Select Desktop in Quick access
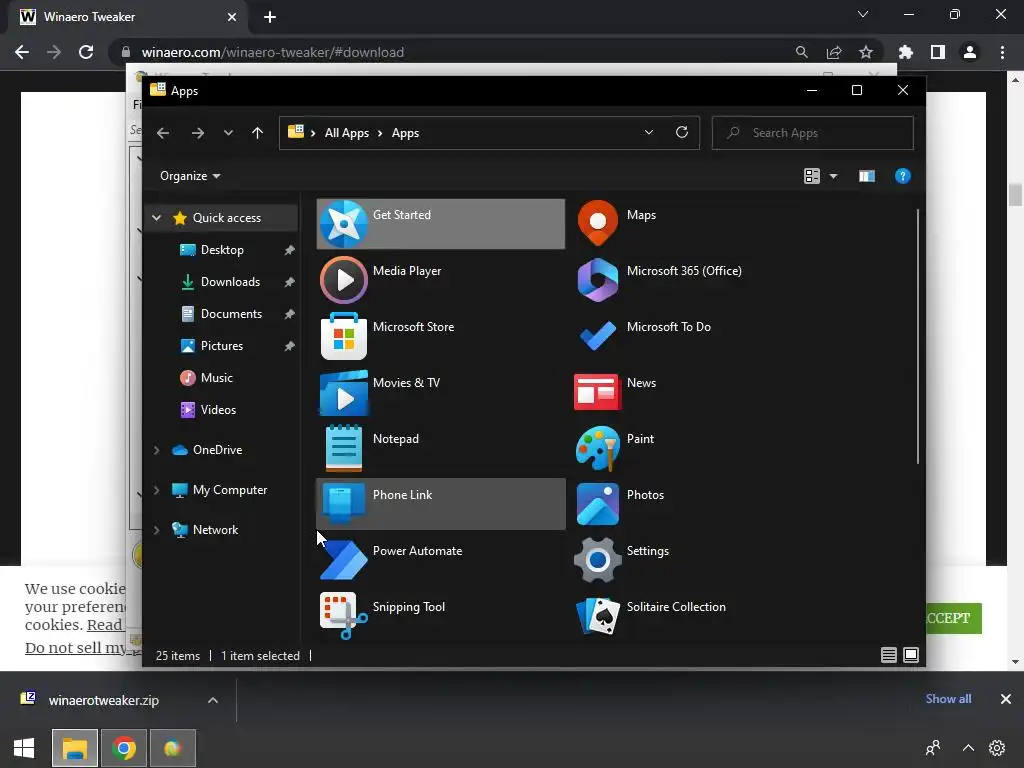 (x=221, y=250)
